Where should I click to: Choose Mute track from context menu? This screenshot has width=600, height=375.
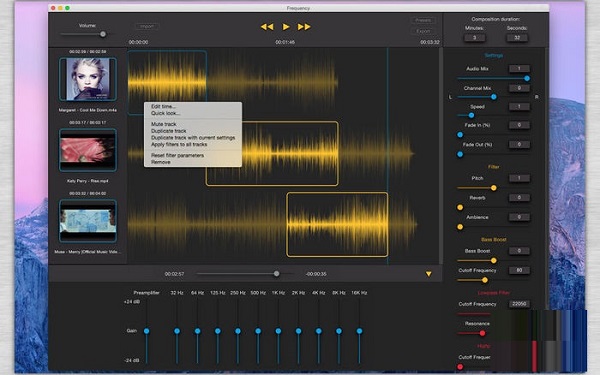(163, 124)
